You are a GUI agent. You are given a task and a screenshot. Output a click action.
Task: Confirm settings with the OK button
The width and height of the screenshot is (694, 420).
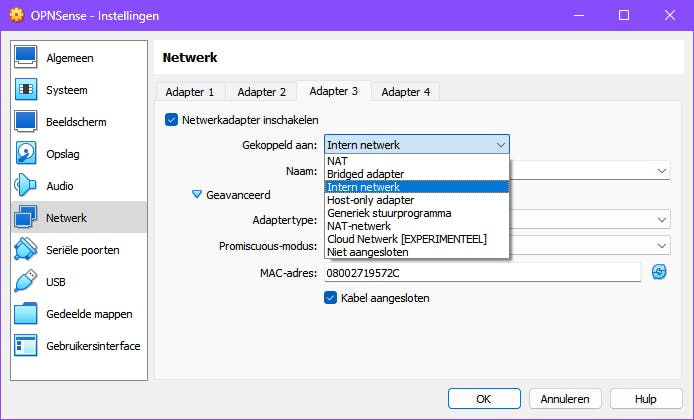click(x=484, y=398)
